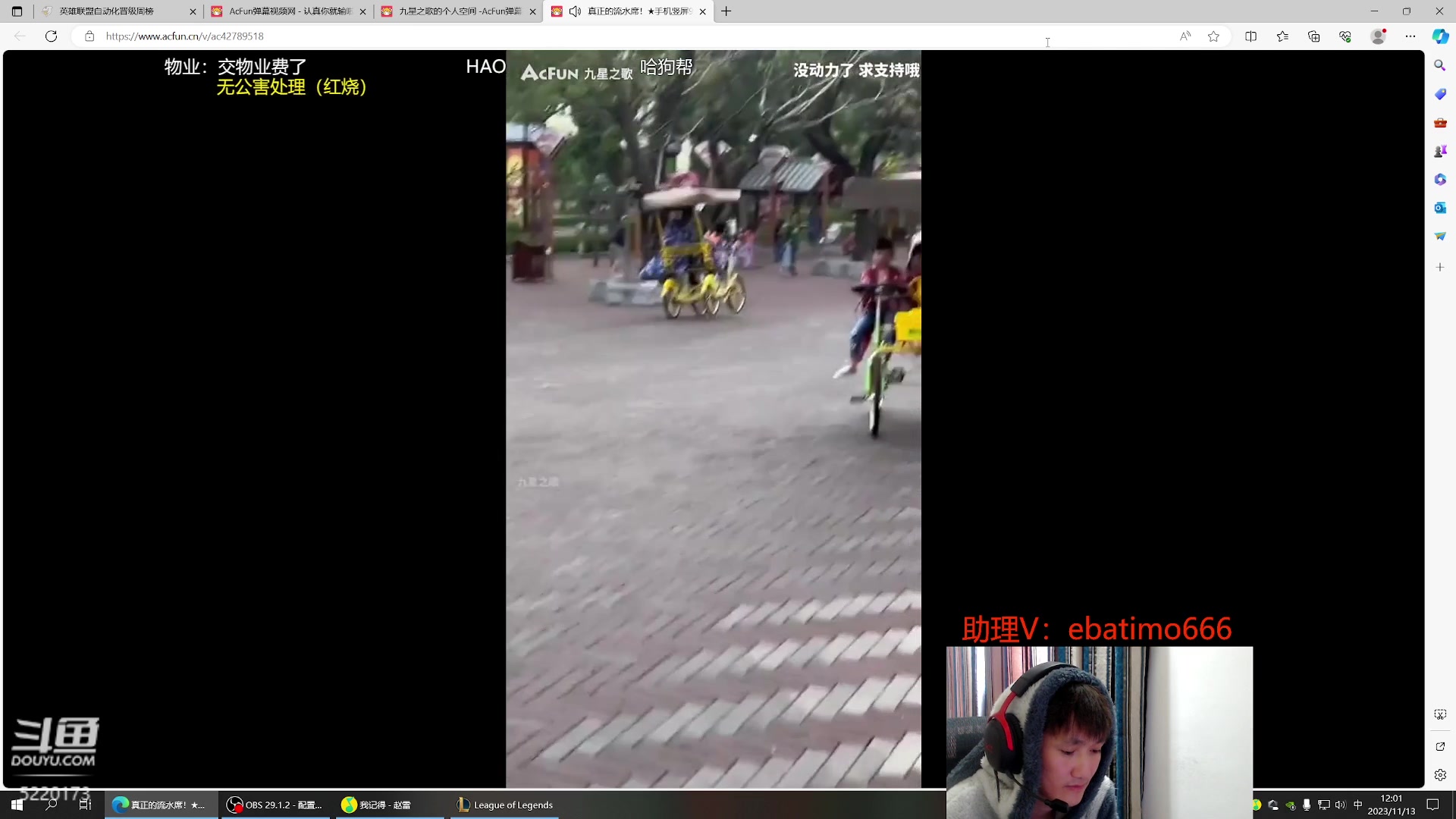Refresh the current page
1456x819 pixels.
[x=51, y=36]
